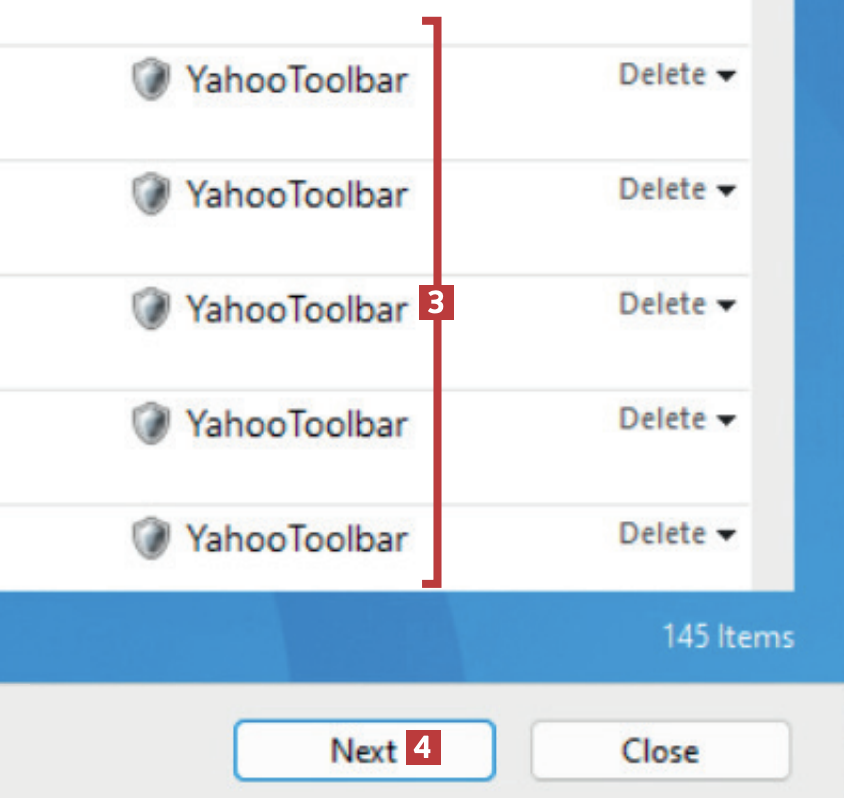Click the shield icon in the last YahooToolbar row
The image size is (844, 798).
[x=150, y=538]
